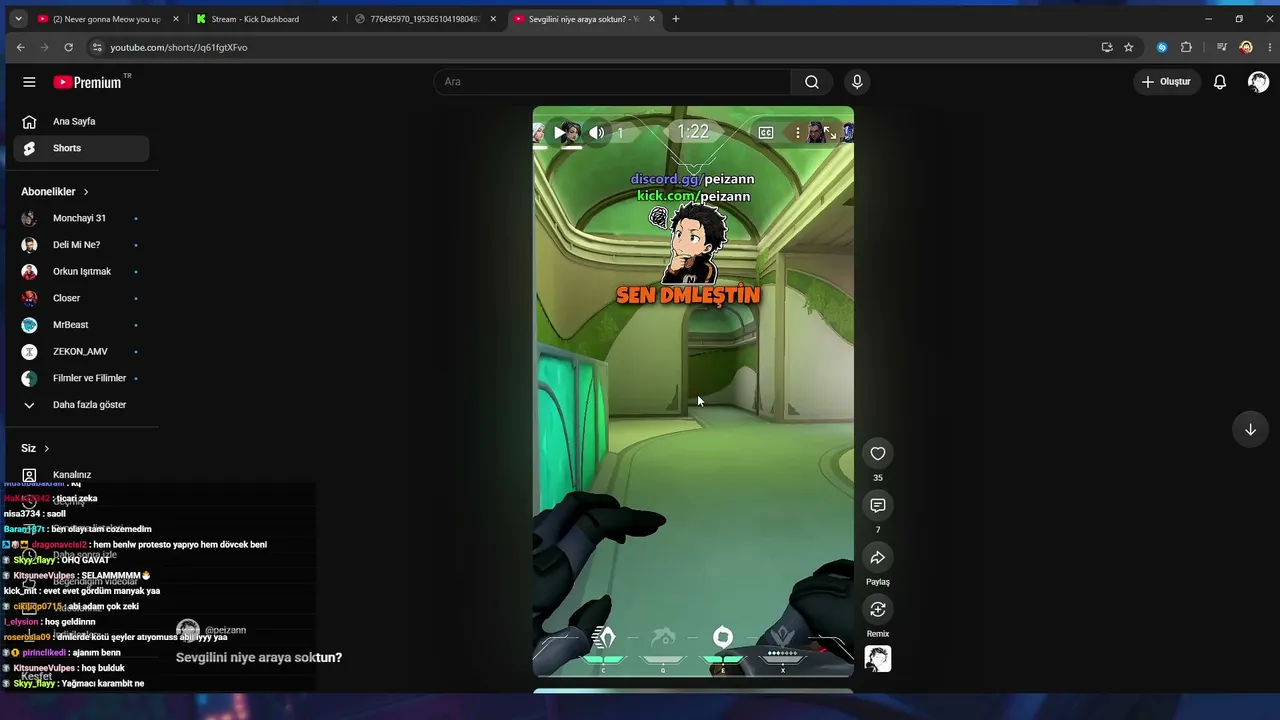
Task: Open the Filmler ve Filimler channel
Action: coord(81,378)
